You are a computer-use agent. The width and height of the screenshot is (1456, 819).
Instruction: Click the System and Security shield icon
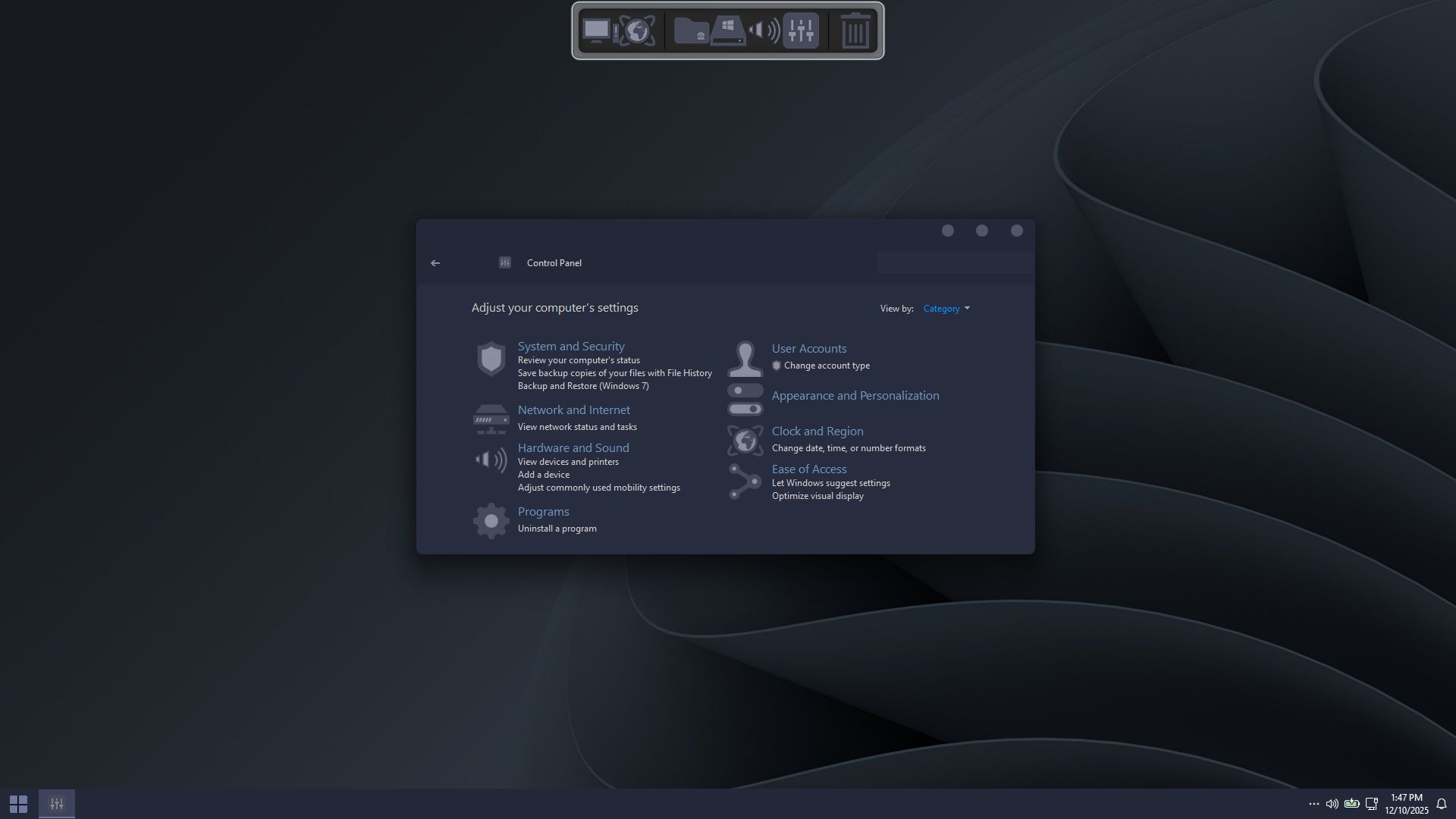[x=491, y=359]
